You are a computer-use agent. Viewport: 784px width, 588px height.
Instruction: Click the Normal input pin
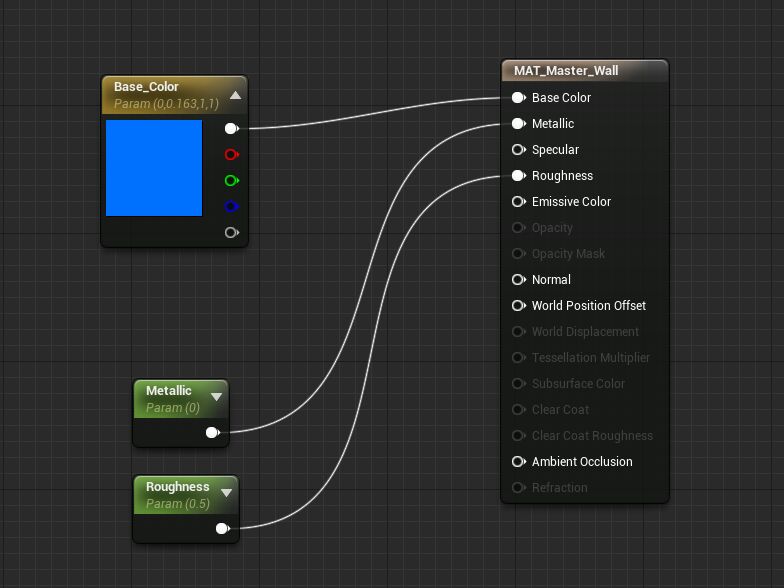click(x=518, y=280)
